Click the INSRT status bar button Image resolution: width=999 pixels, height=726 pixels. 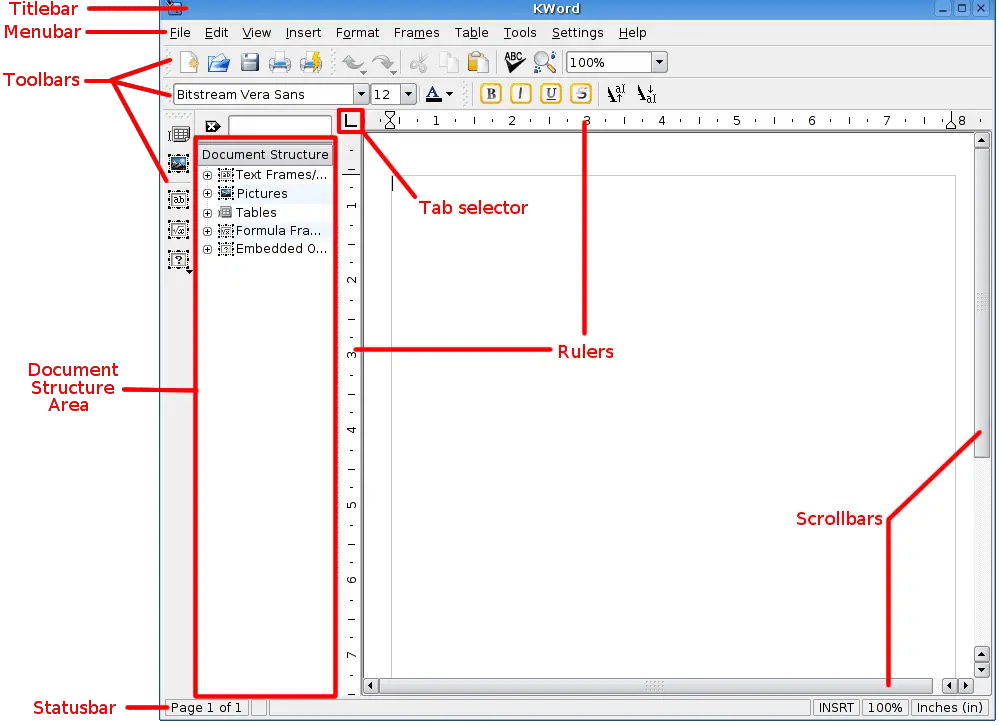pyautogui.click(x=836, y=708)
